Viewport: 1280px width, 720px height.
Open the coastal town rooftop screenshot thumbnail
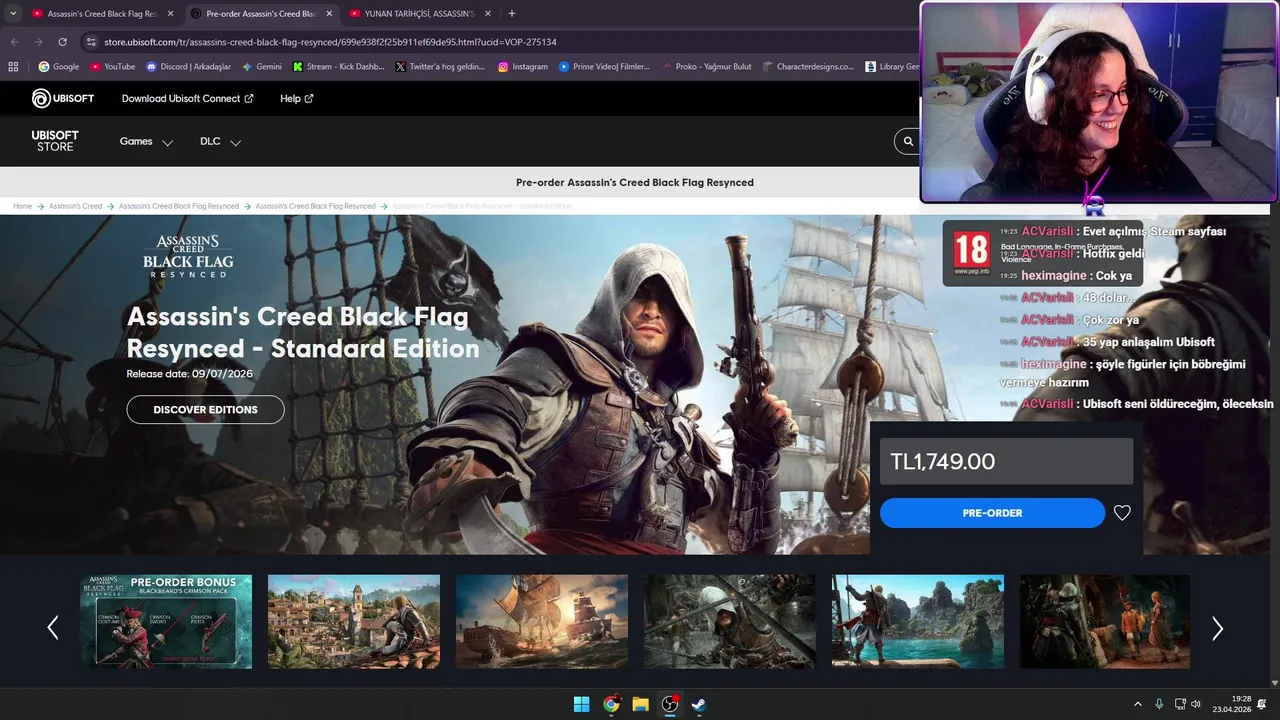point(354,621)
